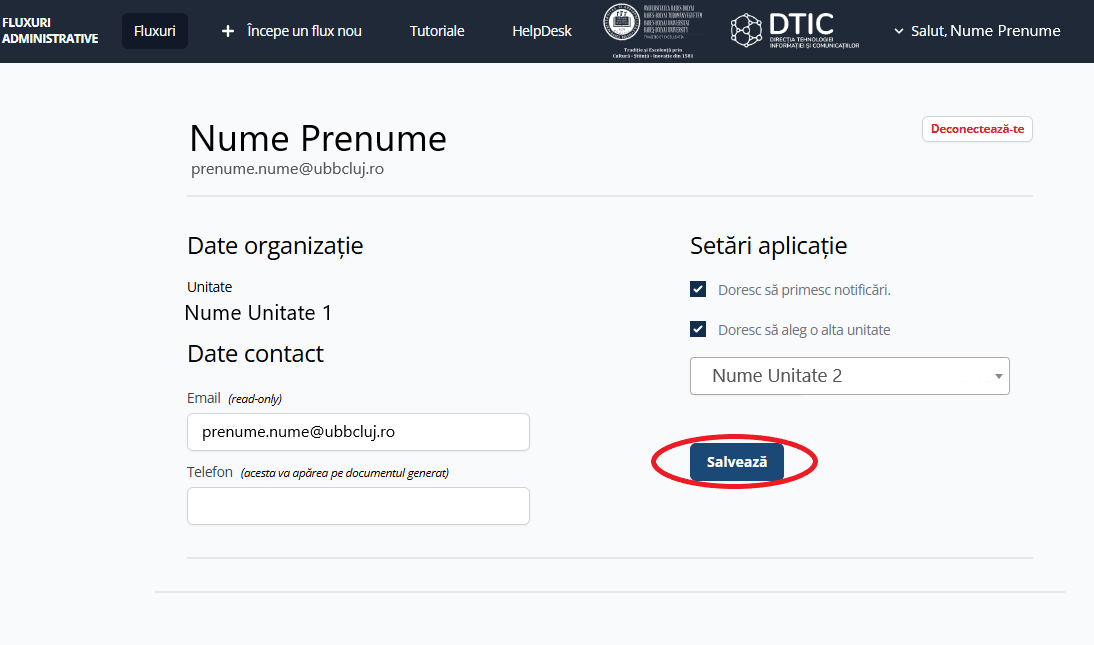Open the HelpDesk page
1094x645 pixels.
point(542,31)
